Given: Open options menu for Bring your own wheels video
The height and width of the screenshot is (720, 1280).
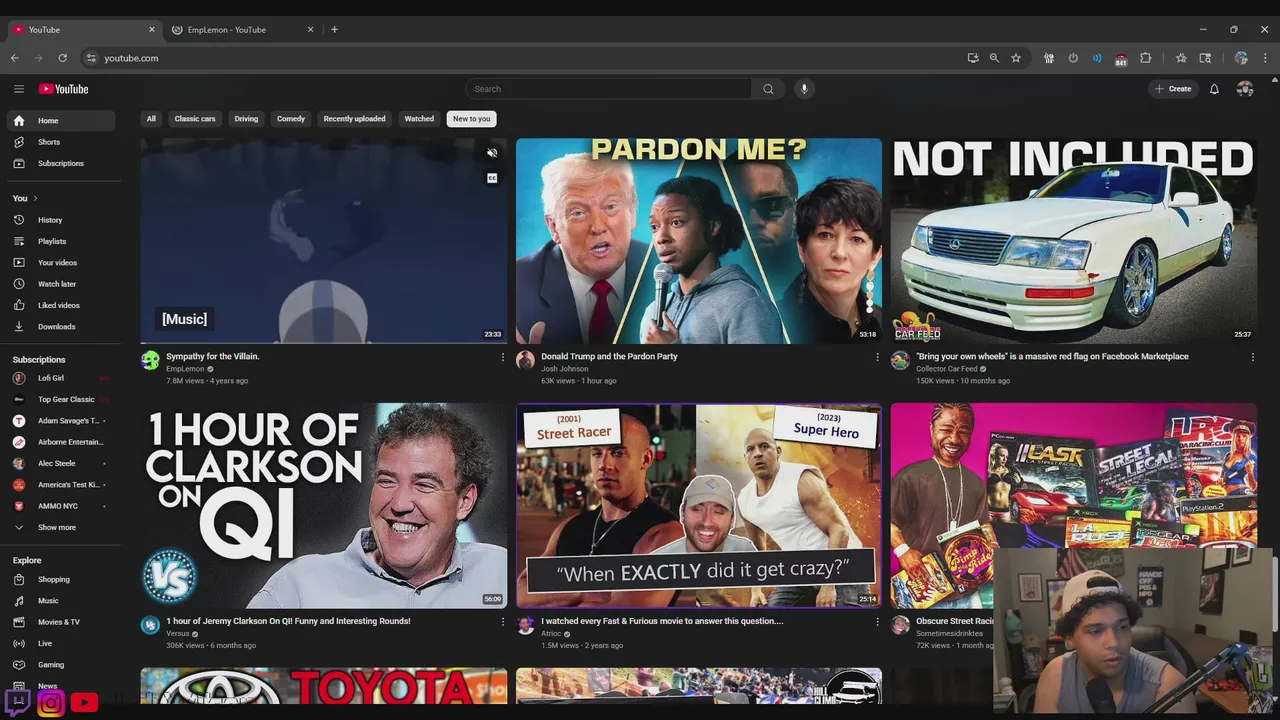Looking at the screenshot, I should coord(1253,357).
